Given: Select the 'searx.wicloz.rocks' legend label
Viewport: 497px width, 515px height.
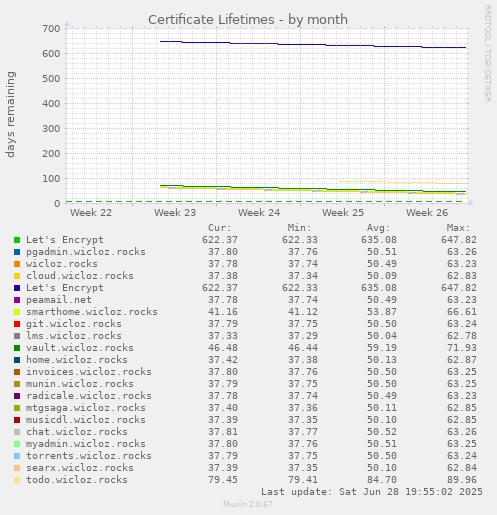Looking at the screenshot, I should coord(80,468).
